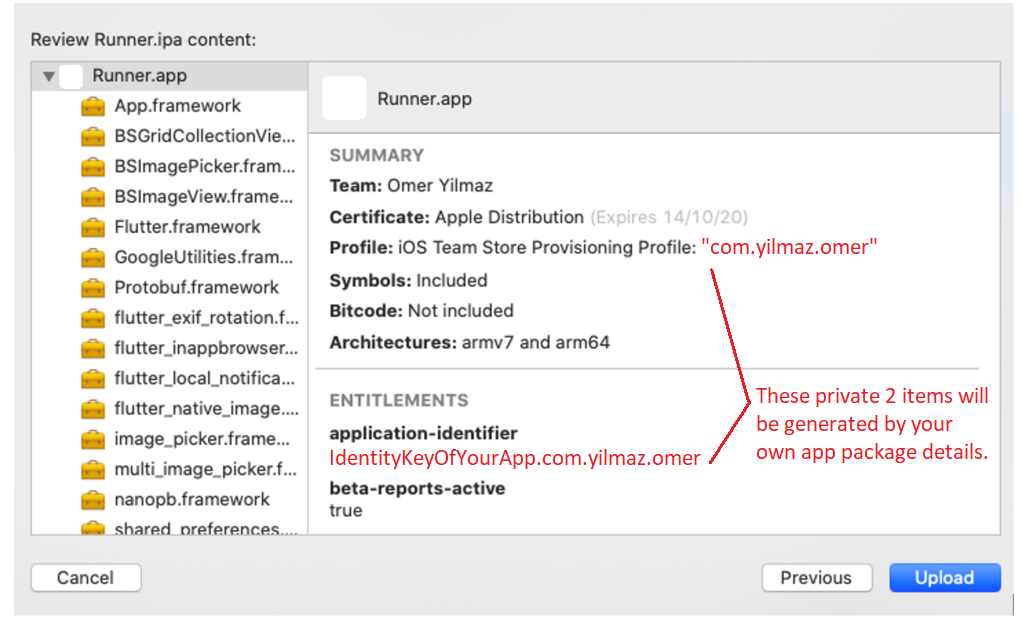Select flutter_local_notifications framework entry
The width and height of the screenshot is (1022, 625).
click(x=205, y=379)
